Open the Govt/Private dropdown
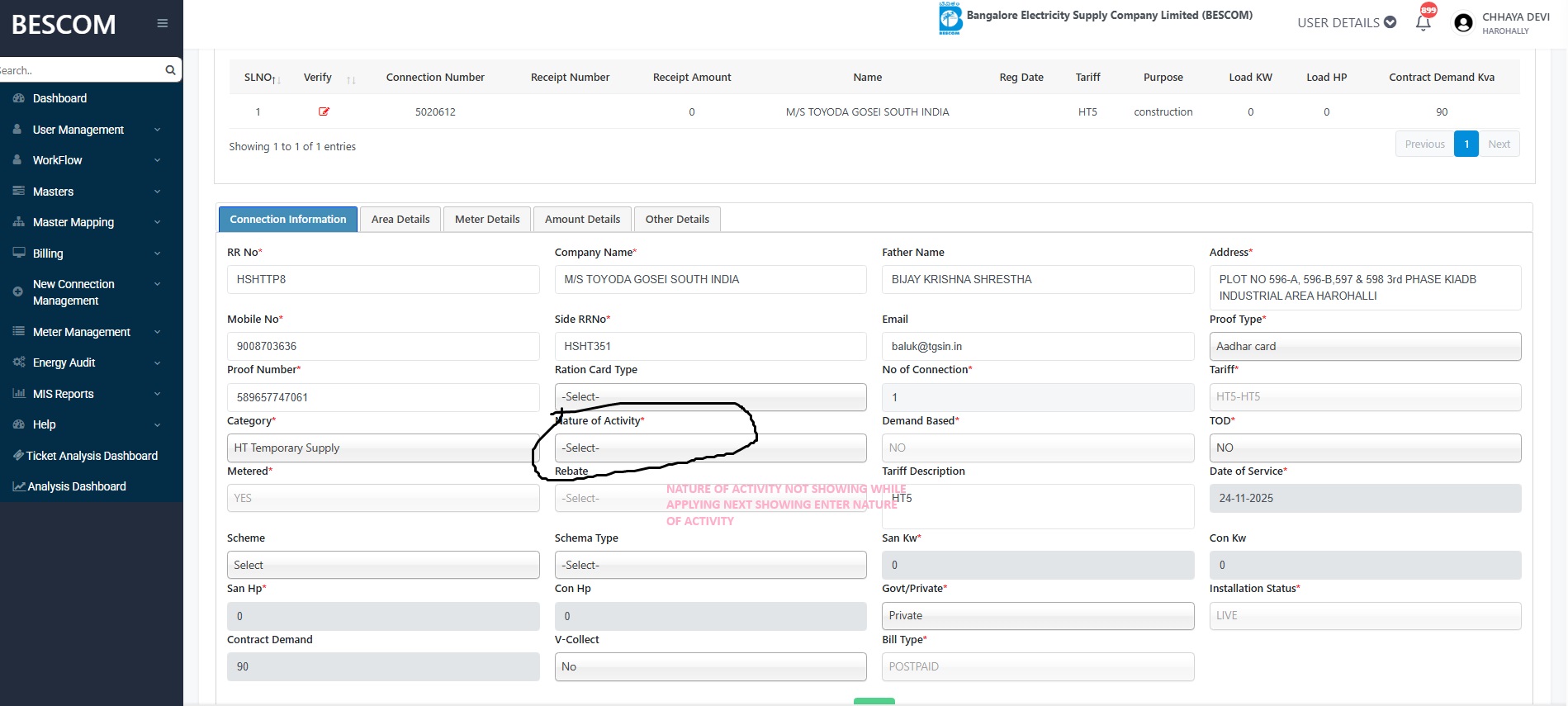 1038,616
